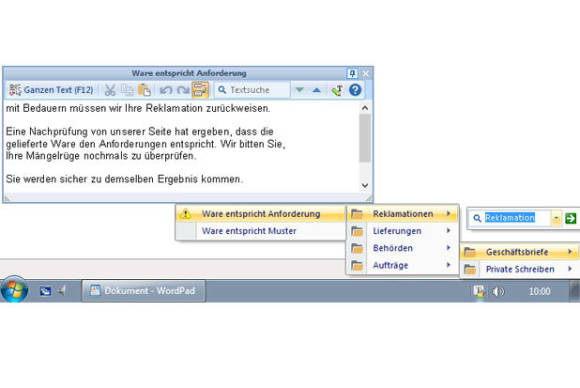This screenshot has width=580, height=388.
Task: Click the spell check icon
Action: pos(337,90)
